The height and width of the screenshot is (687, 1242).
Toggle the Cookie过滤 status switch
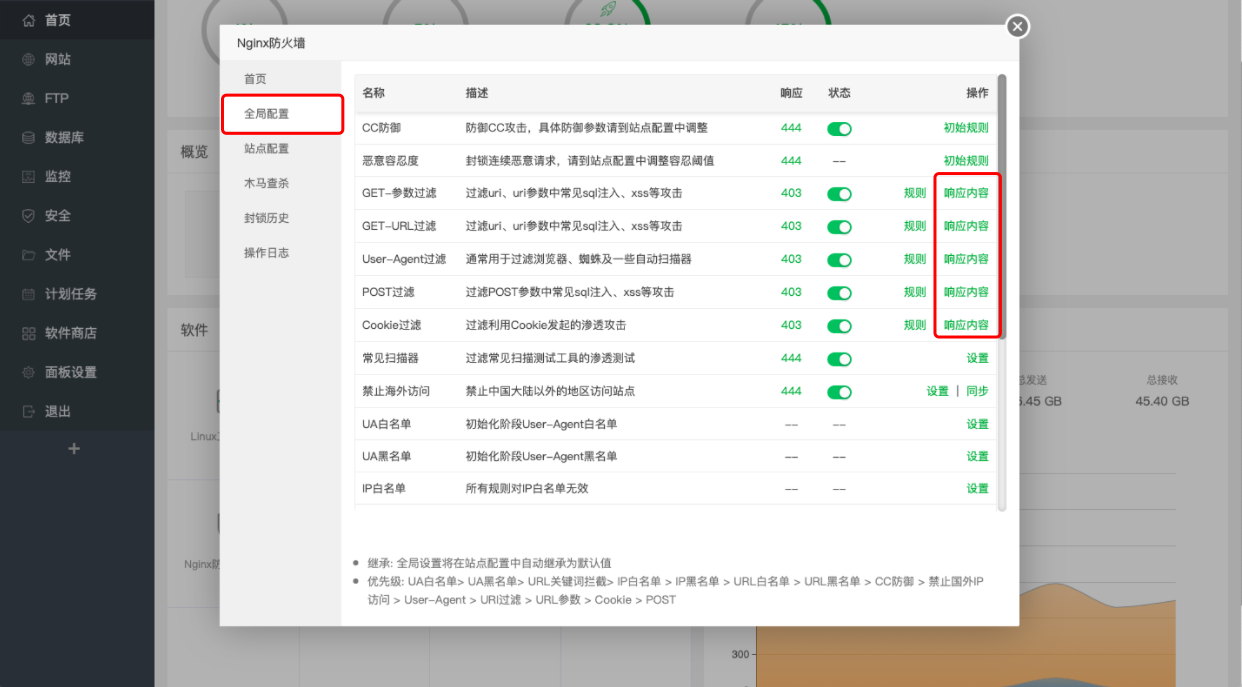[x=839, y=326]
